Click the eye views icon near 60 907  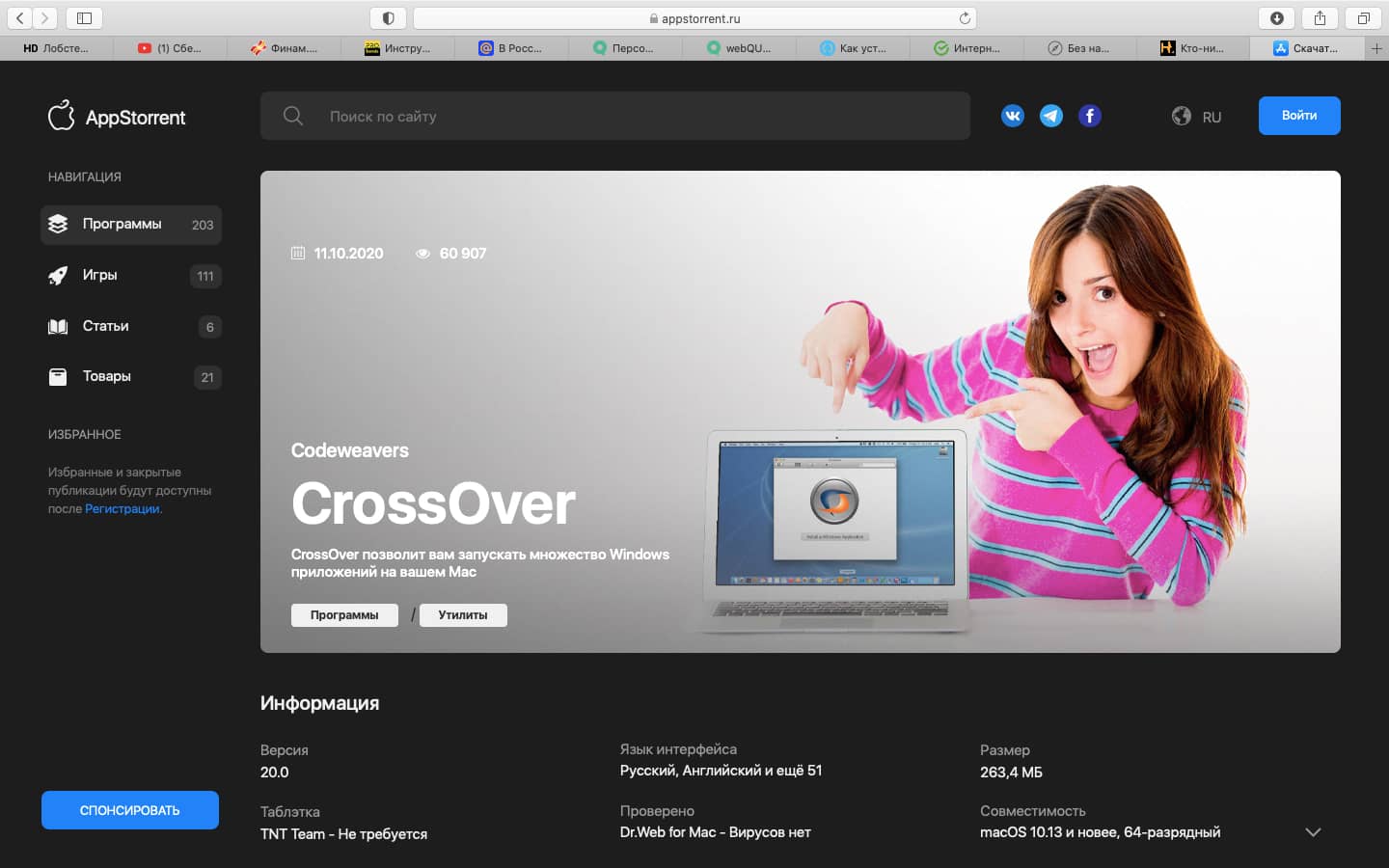coord(422,254)
